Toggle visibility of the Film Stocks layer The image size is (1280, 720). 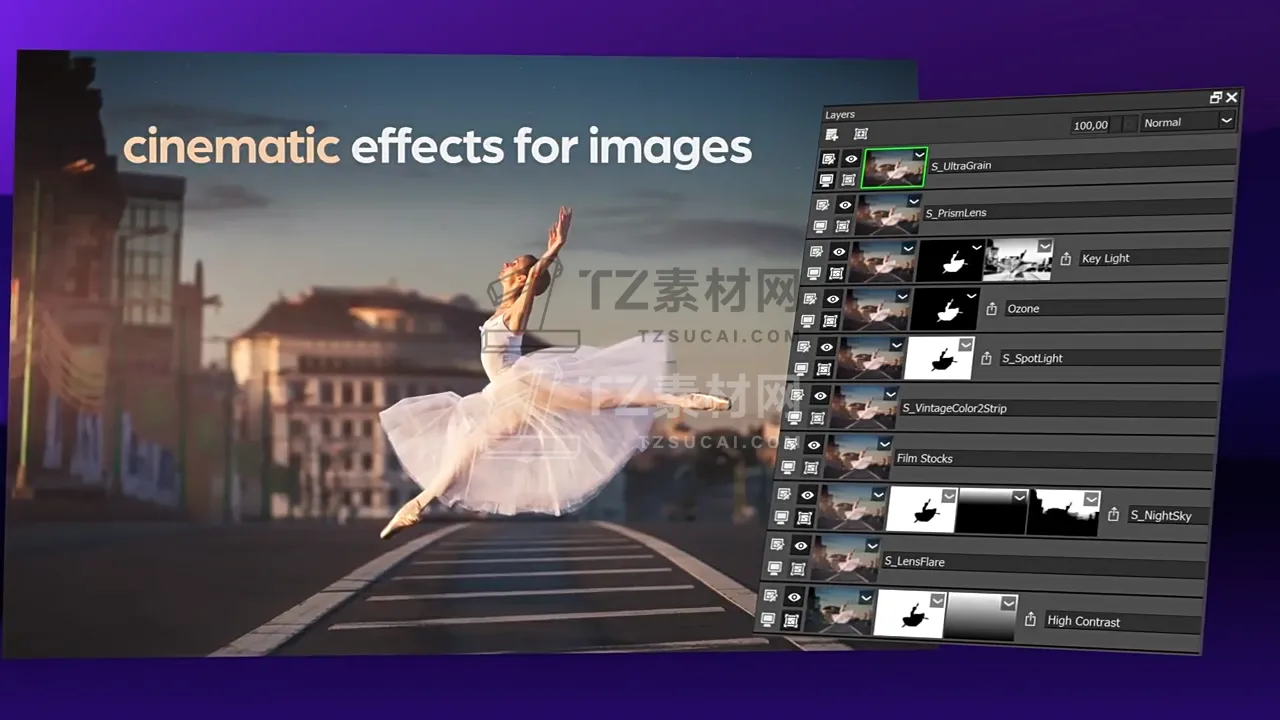pos(814,444)
